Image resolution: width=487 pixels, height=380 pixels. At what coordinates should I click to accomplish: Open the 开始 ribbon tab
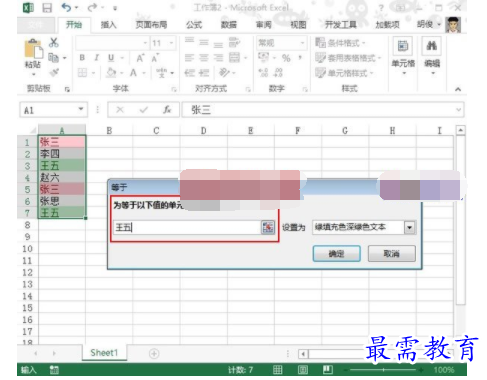coord(74,24)
